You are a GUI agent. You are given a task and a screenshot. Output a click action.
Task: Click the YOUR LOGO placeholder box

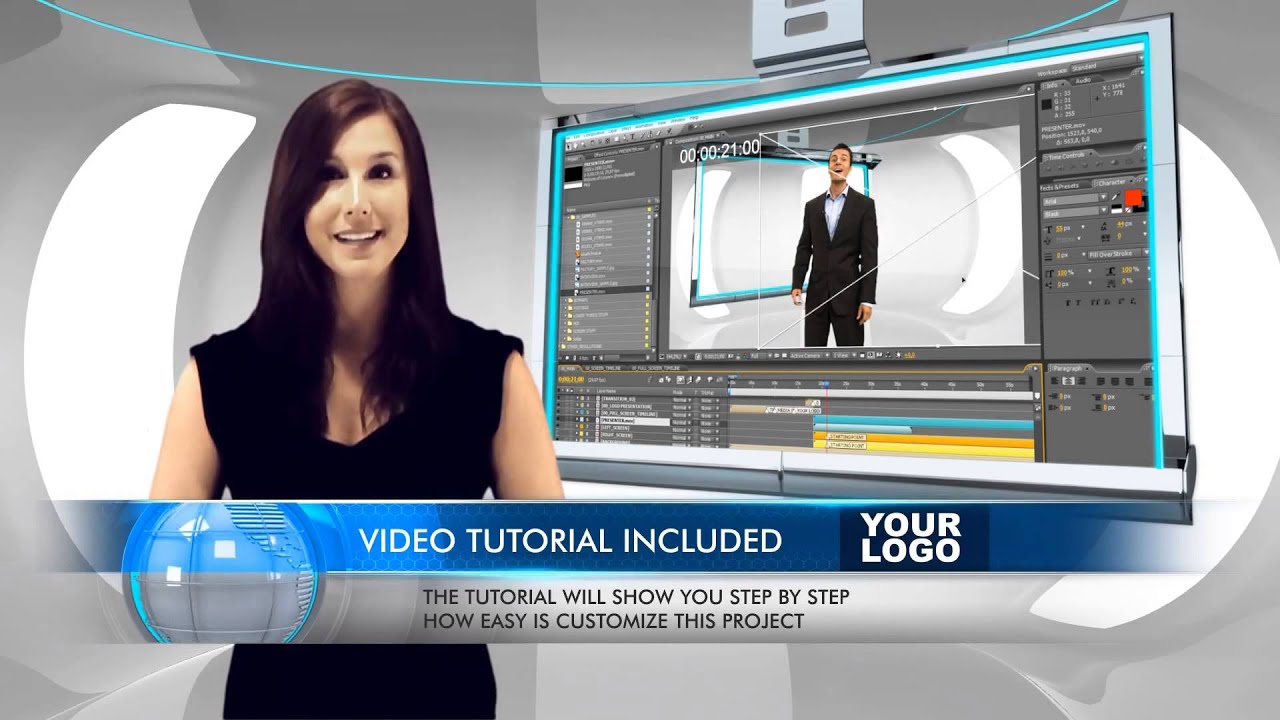(x=913, y=537)
